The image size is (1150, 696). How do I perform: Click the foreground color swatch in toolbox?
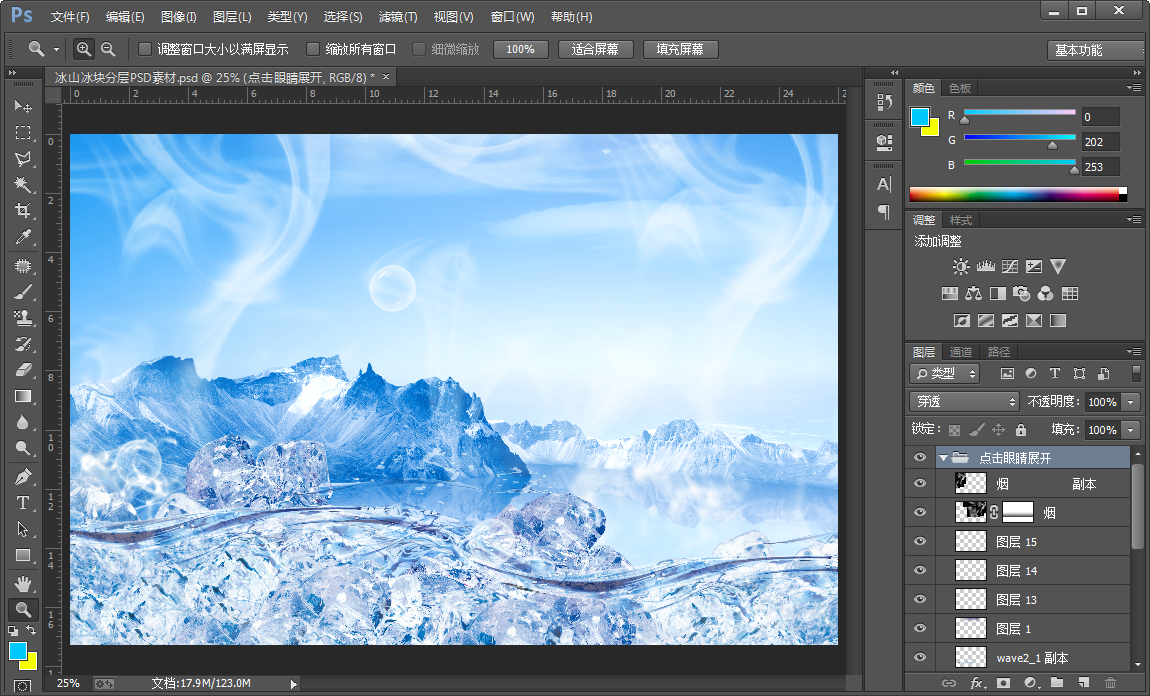[18, 651]
